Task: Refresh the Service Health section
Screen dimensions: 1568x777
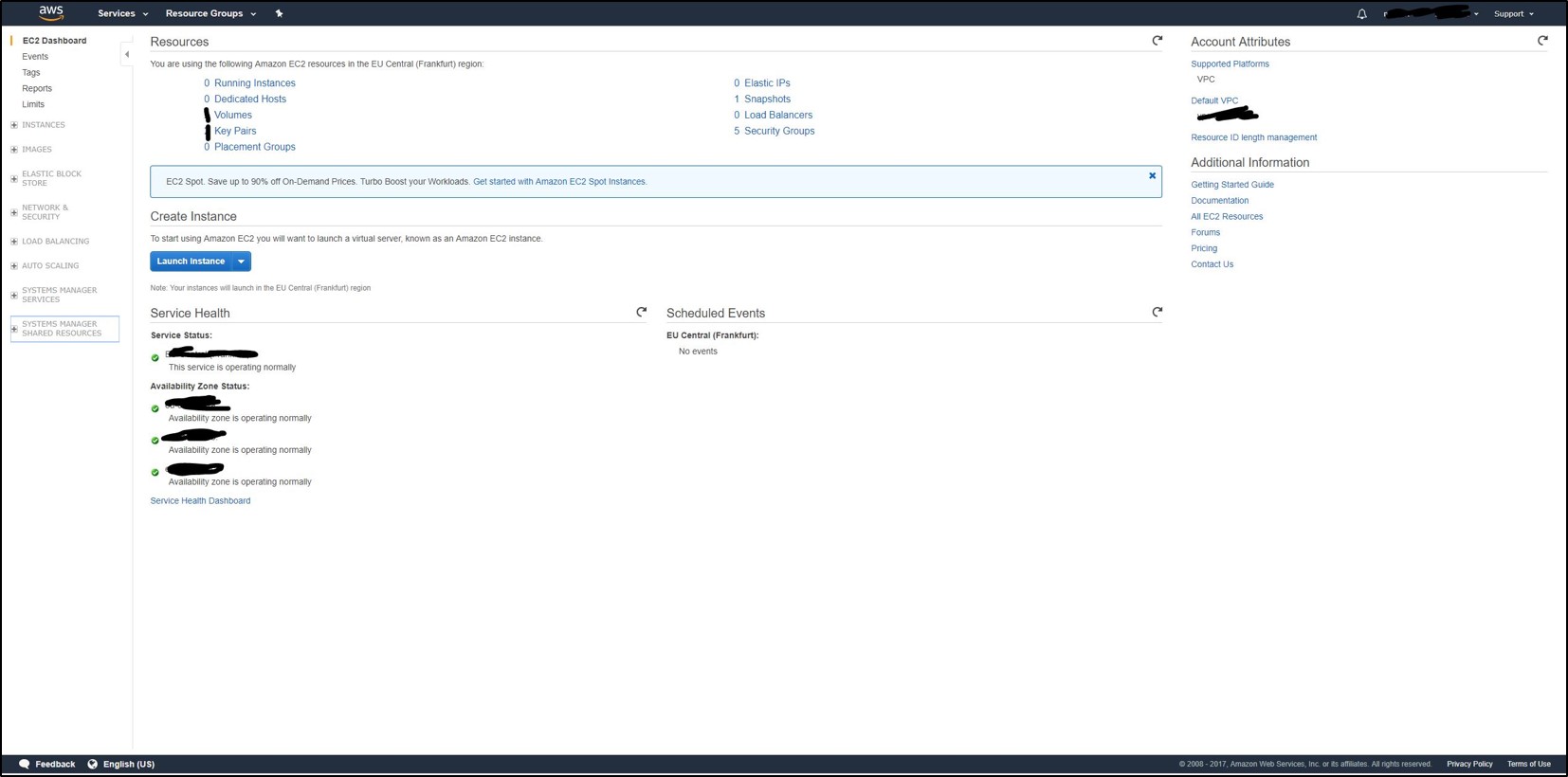Action: coord(642,312)
